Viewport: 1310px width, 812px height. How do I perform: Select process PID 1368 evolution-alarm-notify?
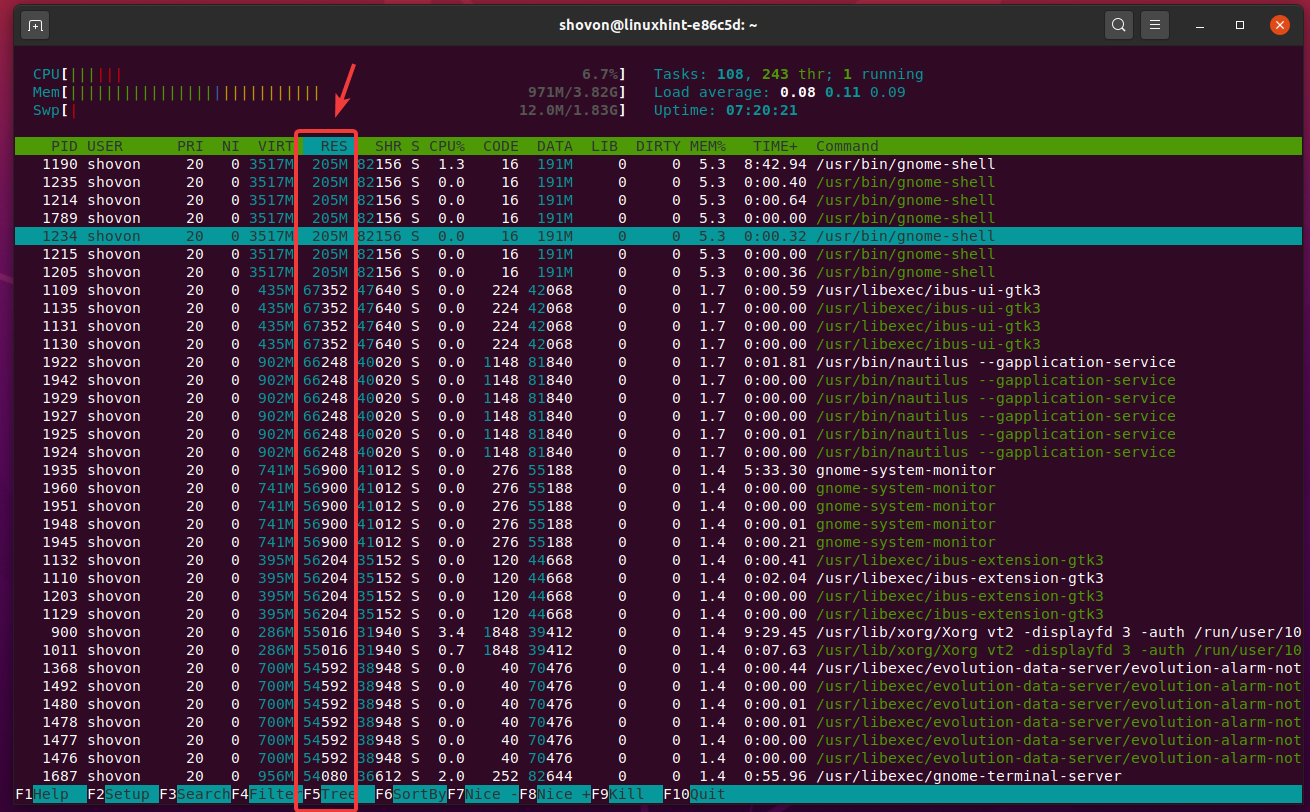658,668
